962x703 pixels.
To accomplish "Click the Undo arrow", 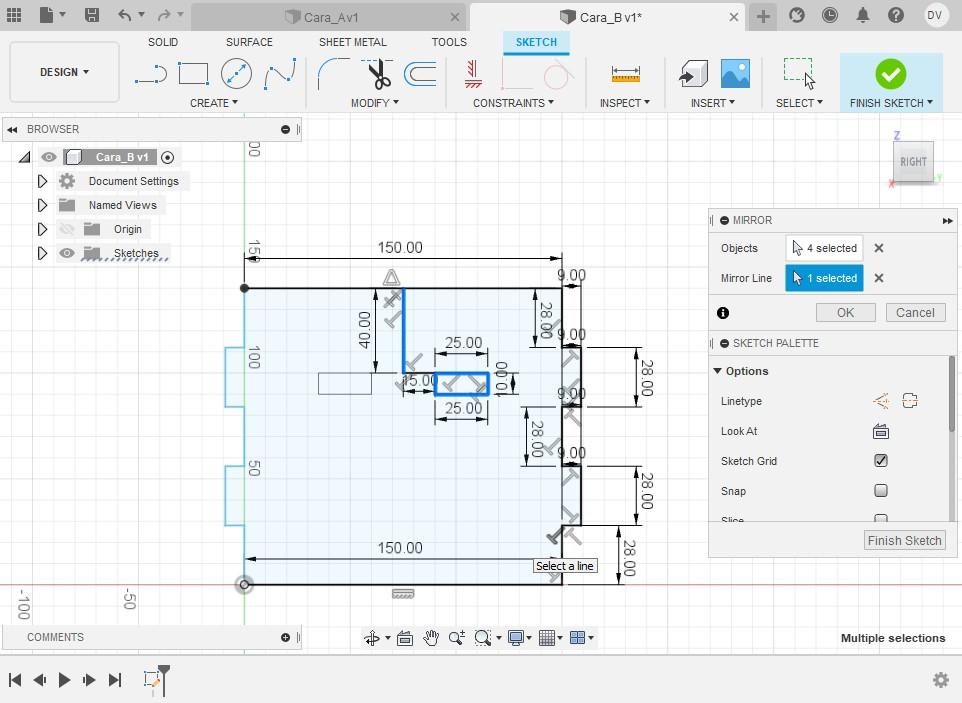I will 125,15.
